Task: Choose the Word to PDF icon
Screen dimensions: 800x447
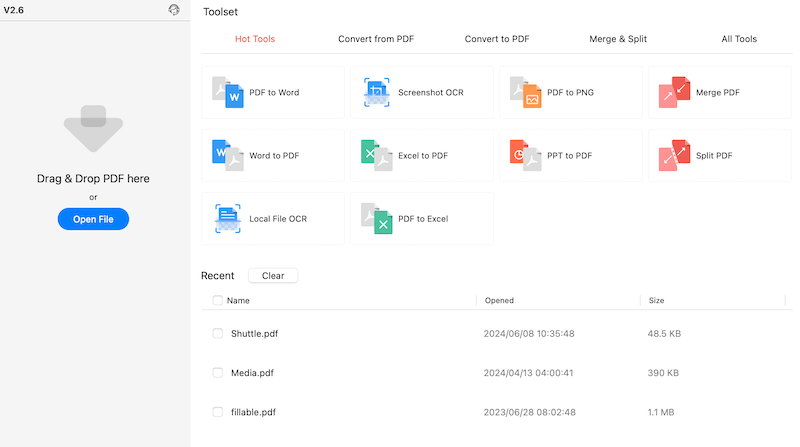Action: (x=227, y=156)
